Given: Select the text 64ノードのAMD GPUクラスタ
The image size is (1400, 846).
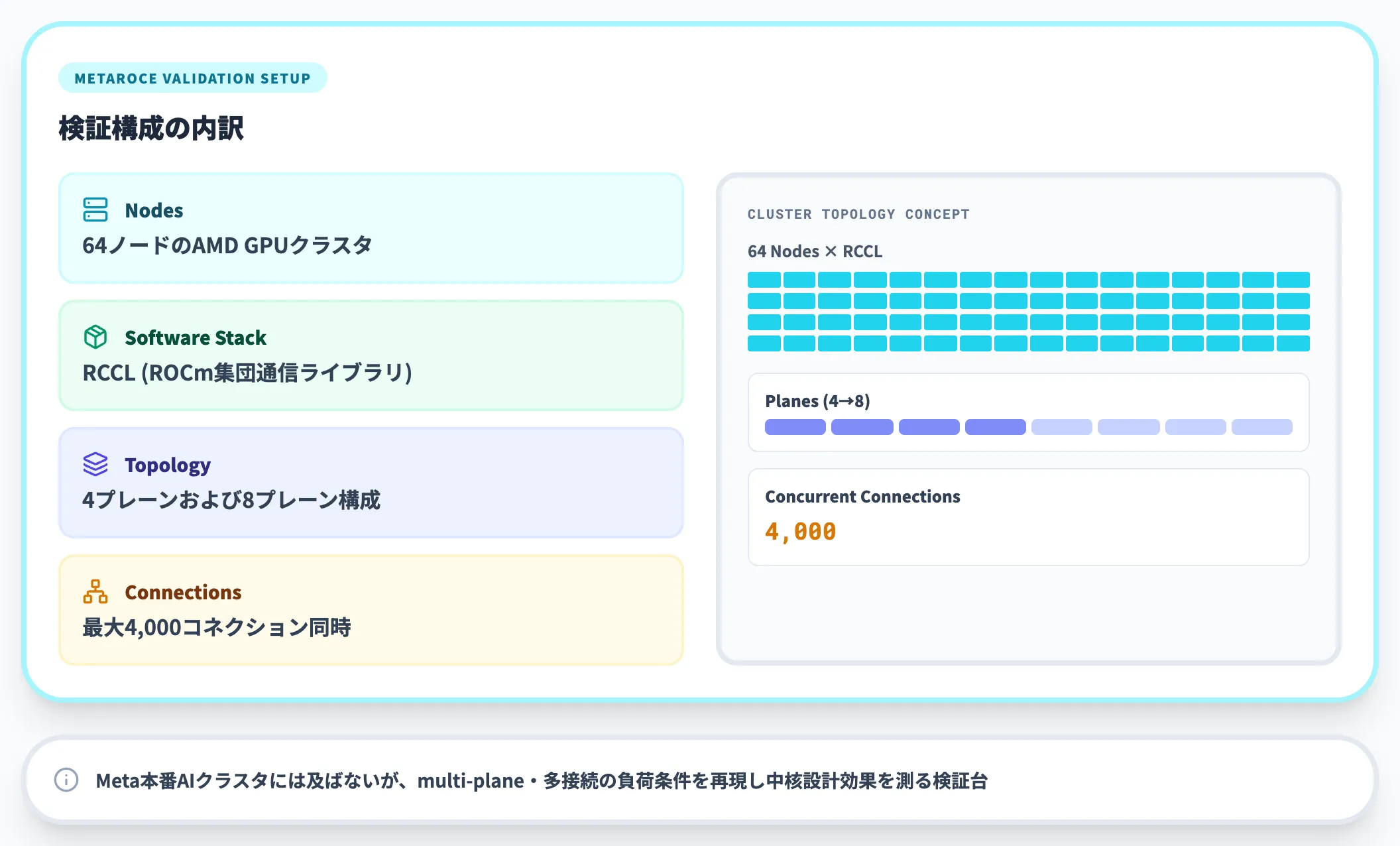Looking at the screenshot, I should (227, 245).
